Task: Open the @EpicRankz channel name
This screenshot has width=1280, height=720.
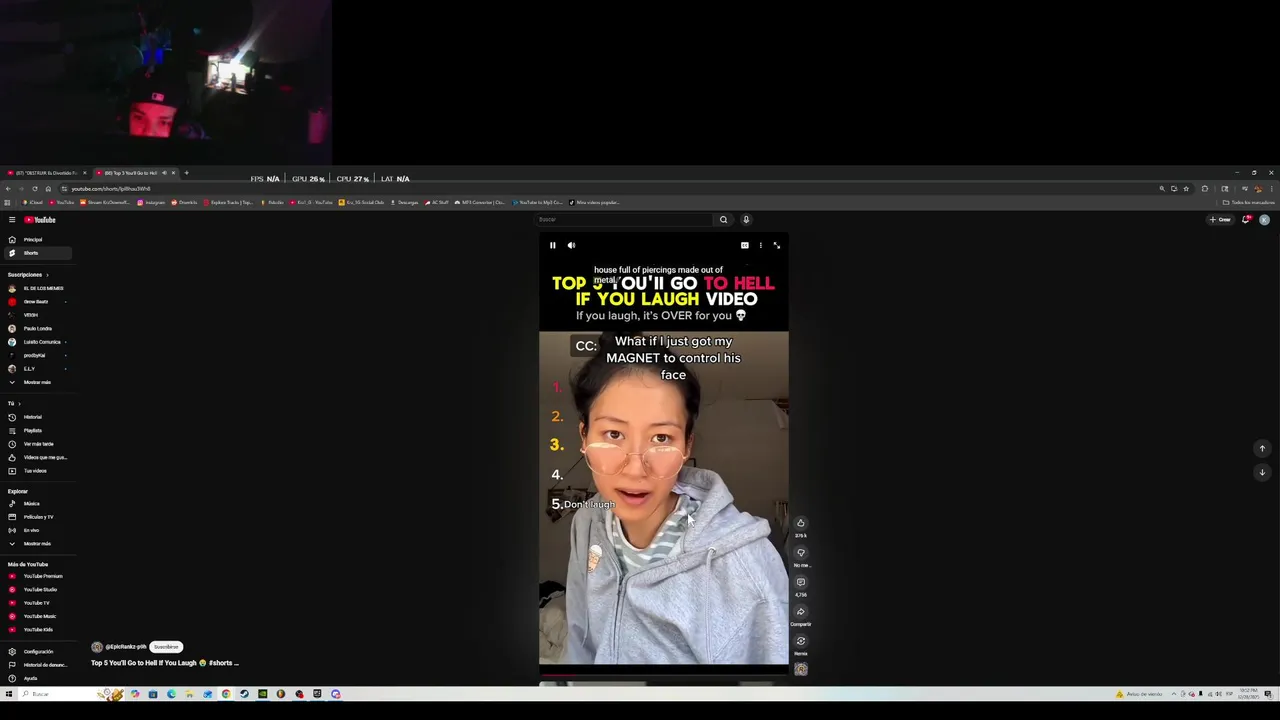Action: click(125, 647)
